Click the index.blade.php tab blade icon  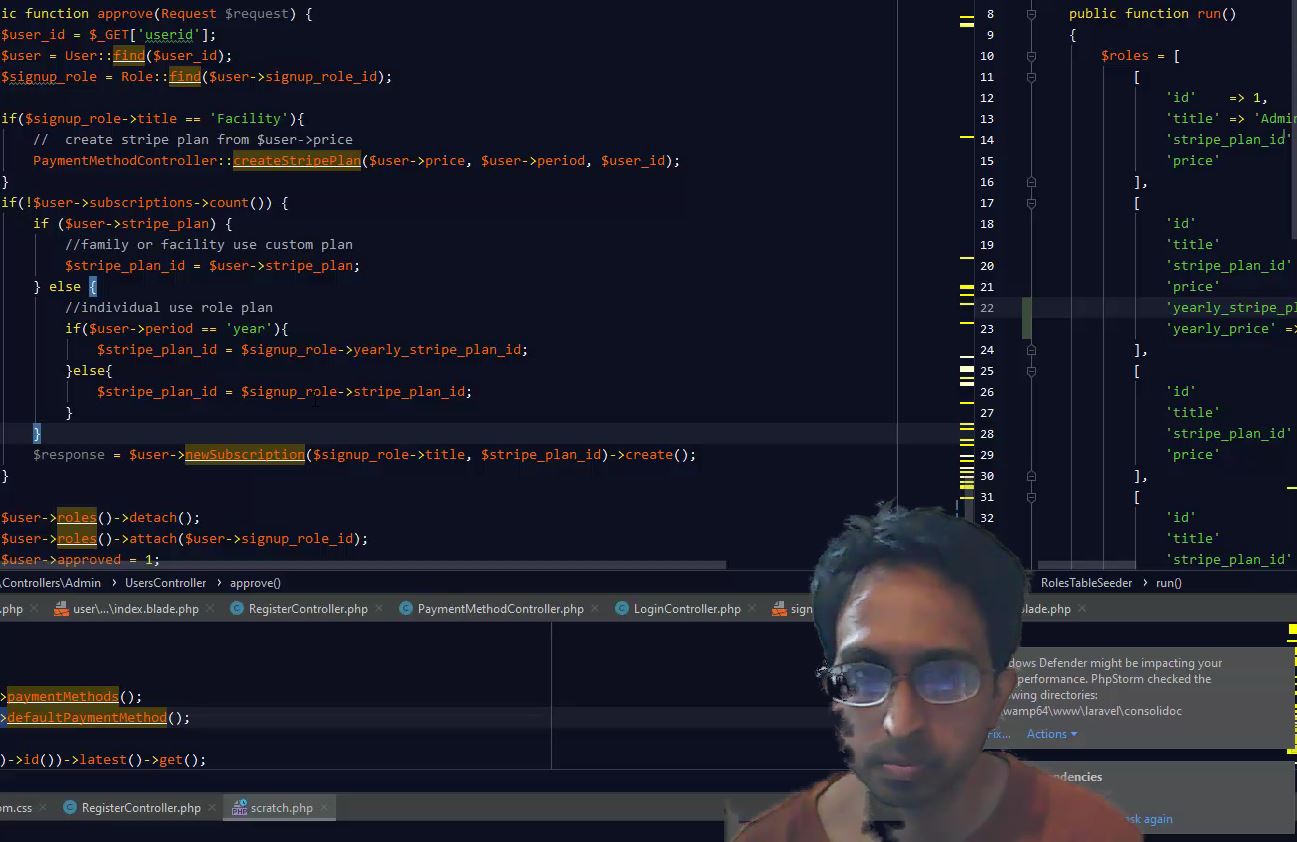click(61, 608)
